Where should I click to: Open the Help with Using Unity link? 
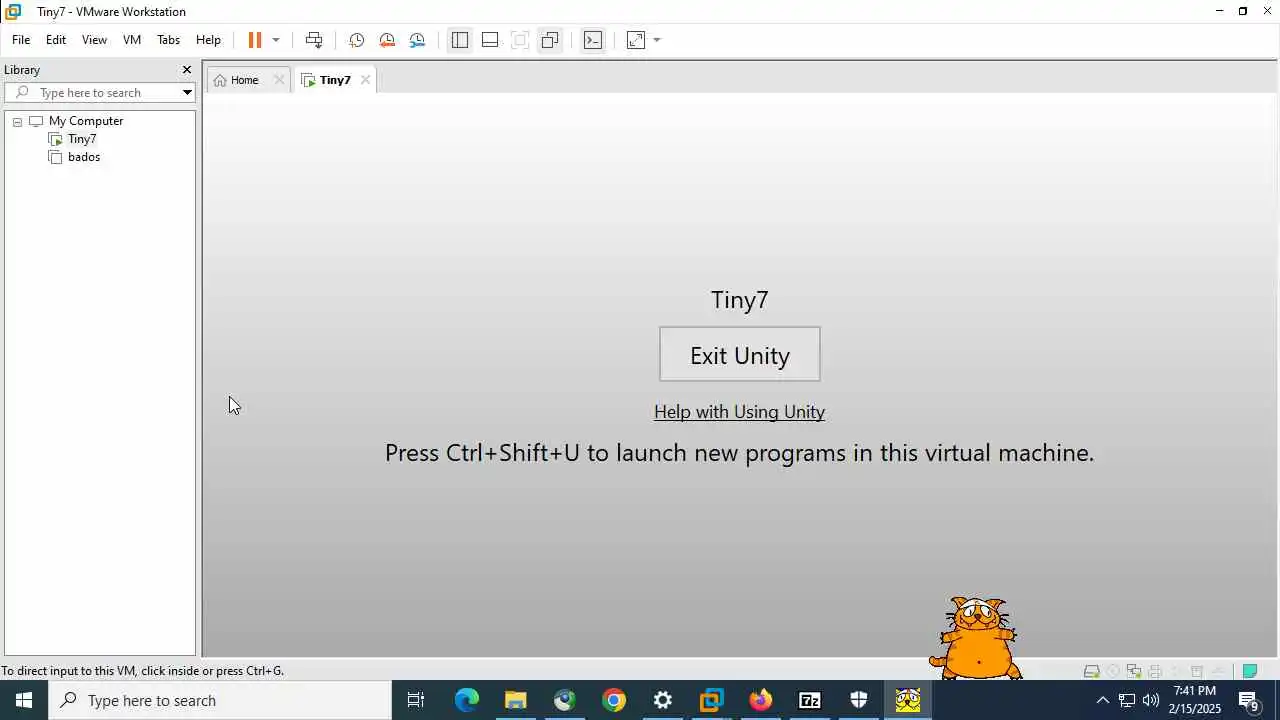[x=739, y=412]
